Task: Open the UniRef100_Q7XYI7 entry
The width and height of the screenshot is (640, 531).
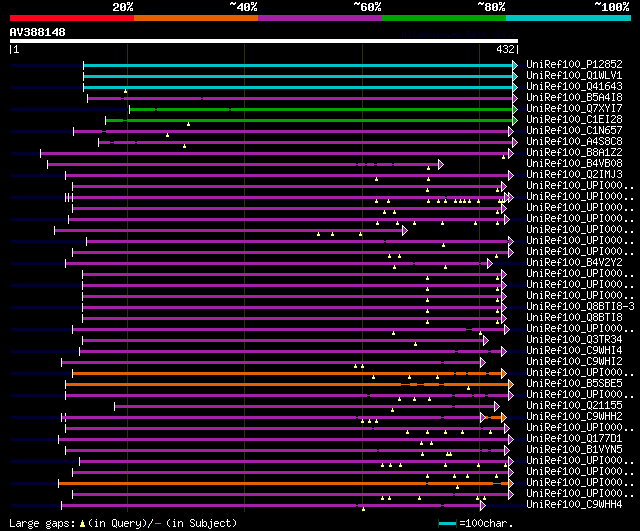Action: (574, 109)
